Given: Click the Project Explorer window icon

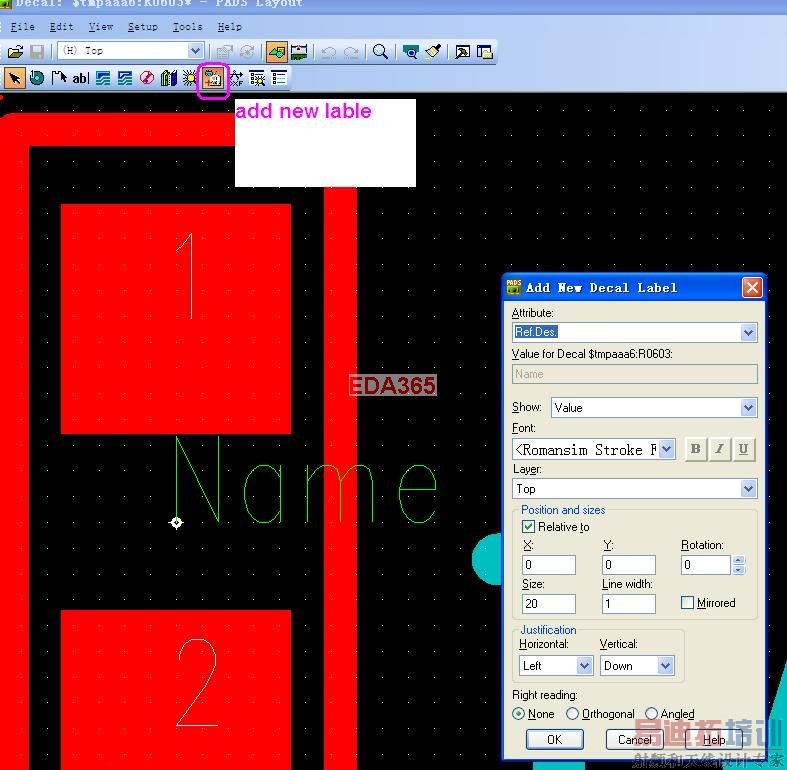Looking at the screenshot, I should tap(485, 52).
